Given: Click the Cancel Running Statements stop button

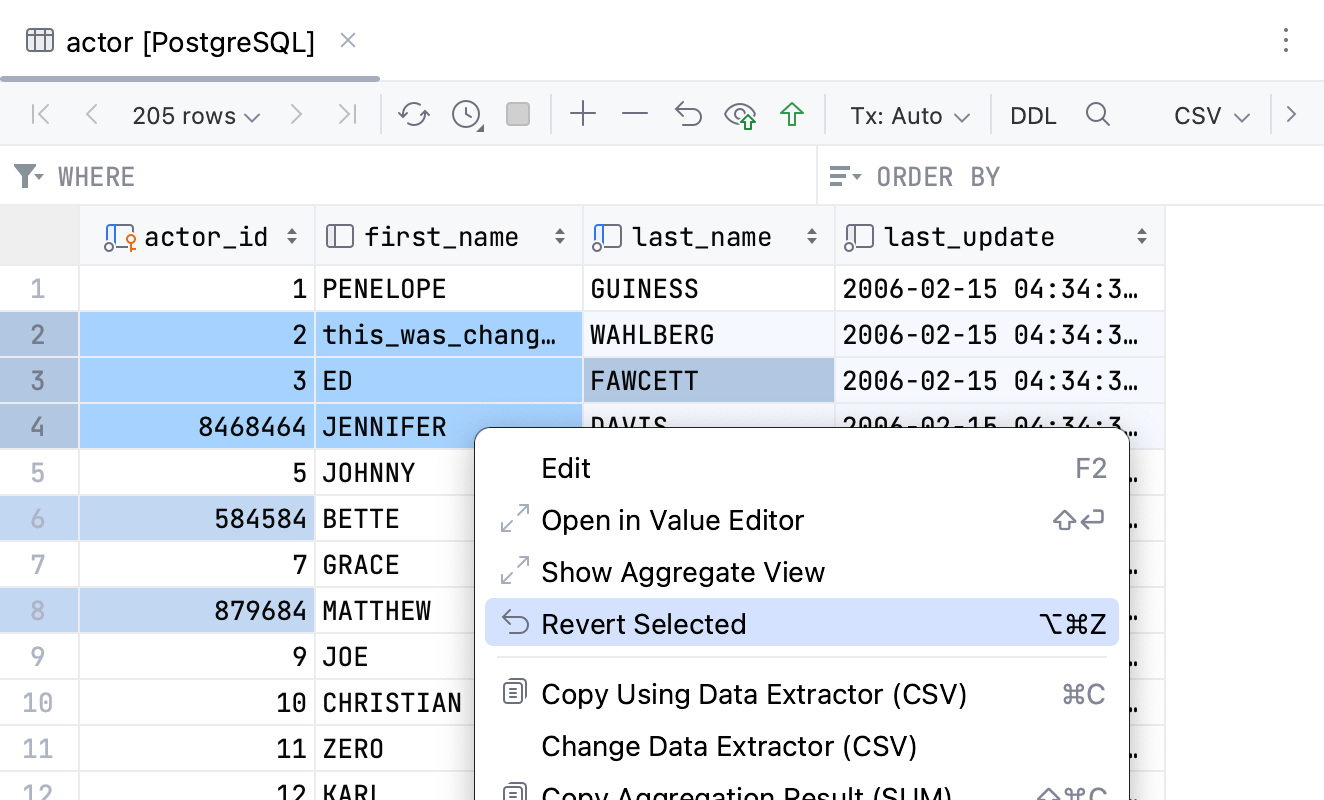Looking at the screenshot, I should 518,115.
